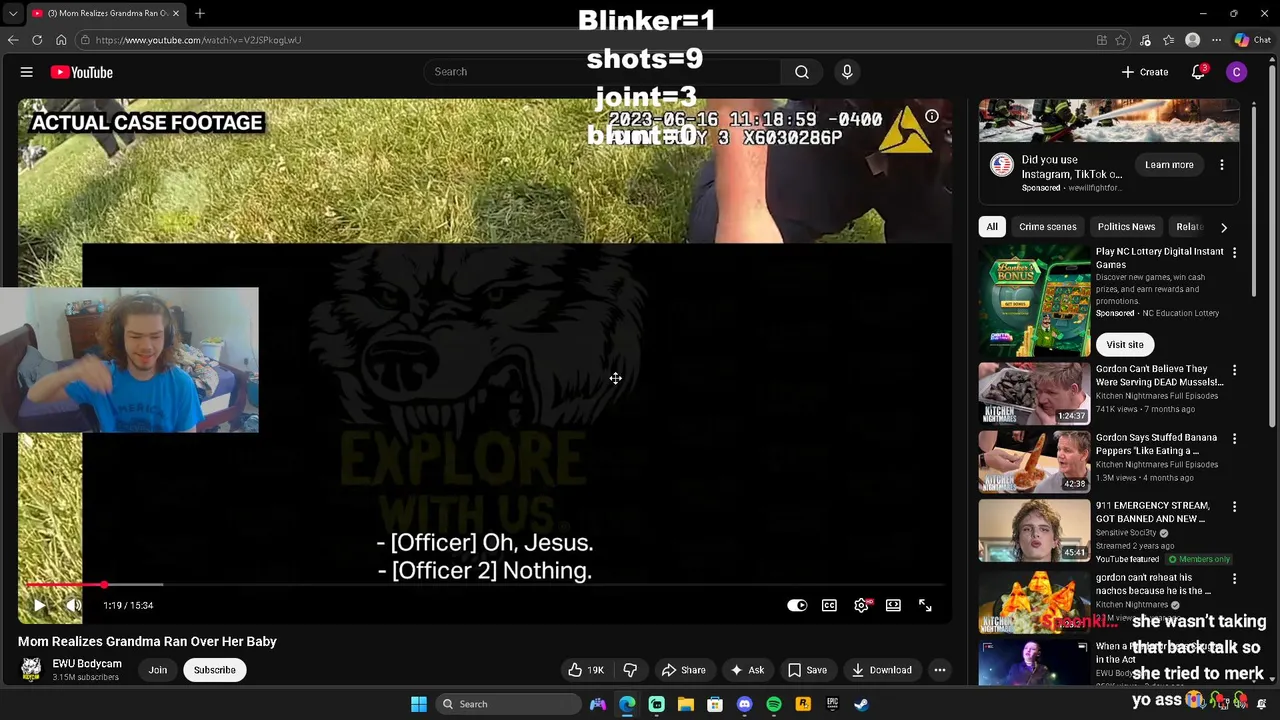Go to the YouTube home logo
This screenshot has height=720, width=1280.
(81, 72)
